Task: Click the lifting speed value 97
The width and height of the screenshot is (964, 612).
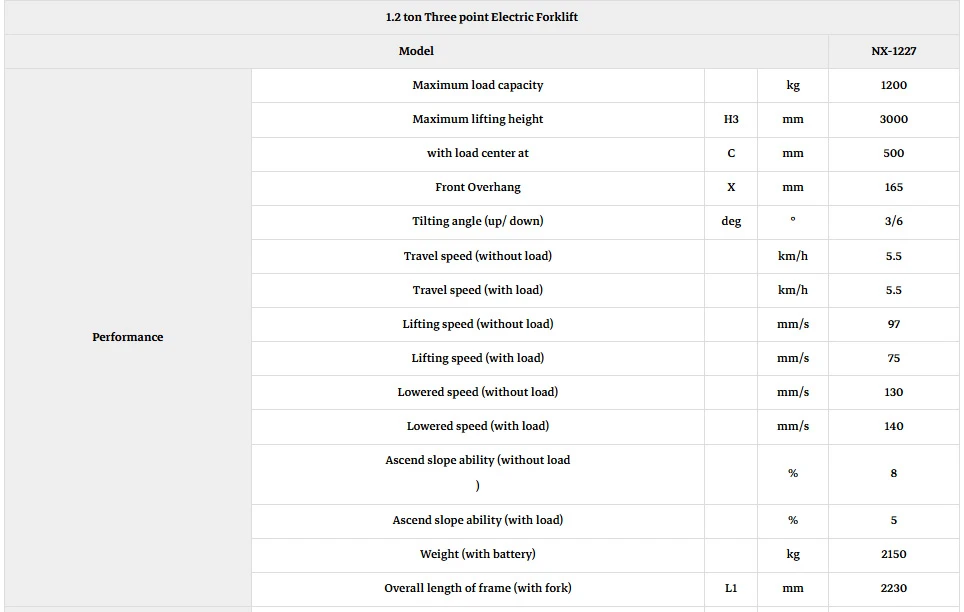Action: pos(893,324)
